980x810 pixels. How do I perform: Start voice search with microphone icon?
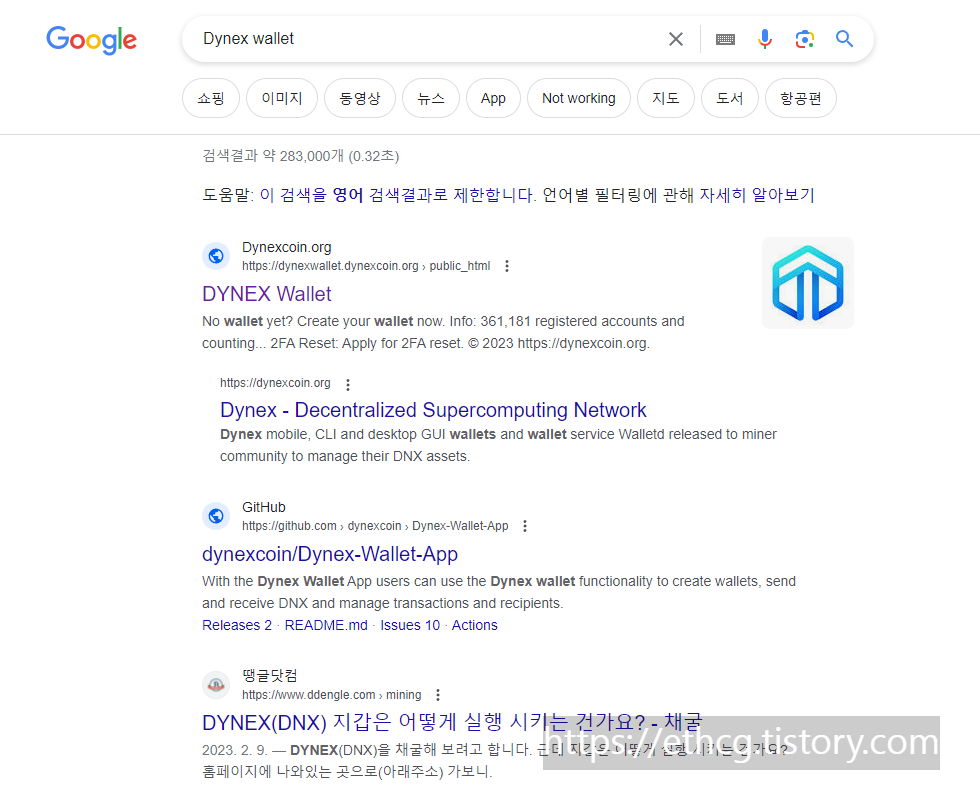(x=765, y=39)
